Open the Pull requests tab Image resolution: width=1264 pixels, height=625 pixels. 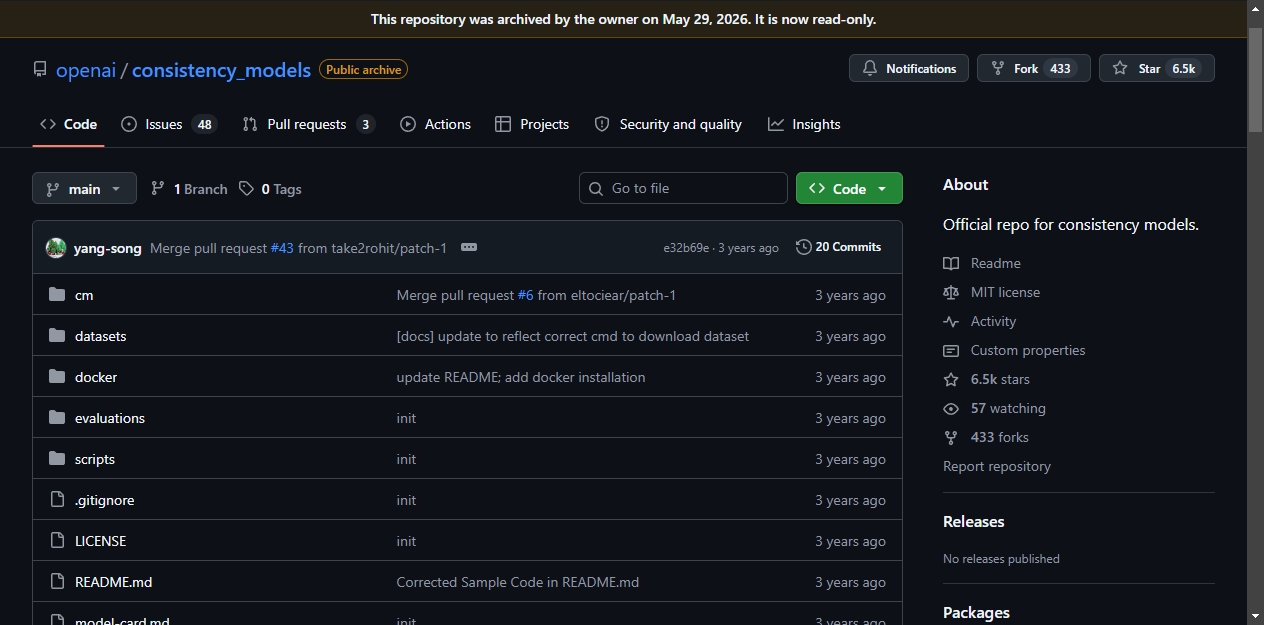click(x=308, y=124)
